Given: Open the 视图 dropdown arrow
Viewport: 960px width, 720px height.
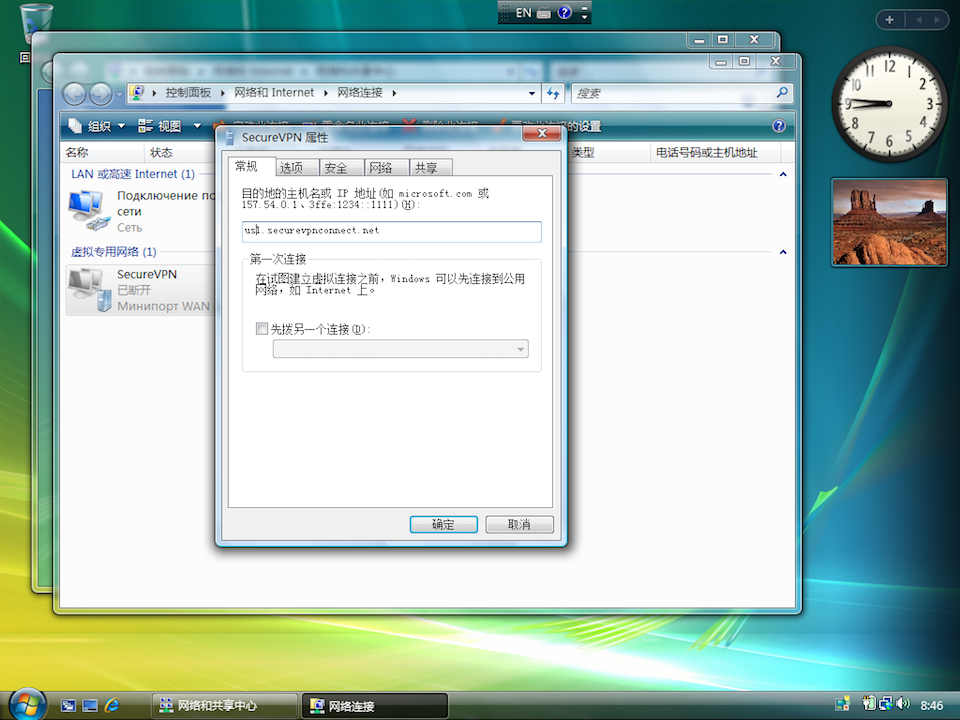Looking at the screenshot, I should pyautogui.click(x=197, y=126).
